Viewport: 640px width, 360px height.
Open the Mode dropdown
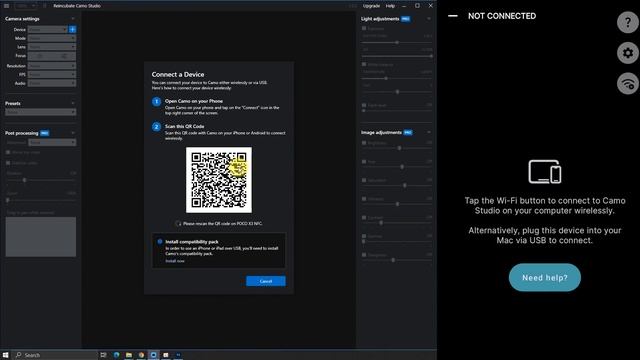tap(52, 38)
